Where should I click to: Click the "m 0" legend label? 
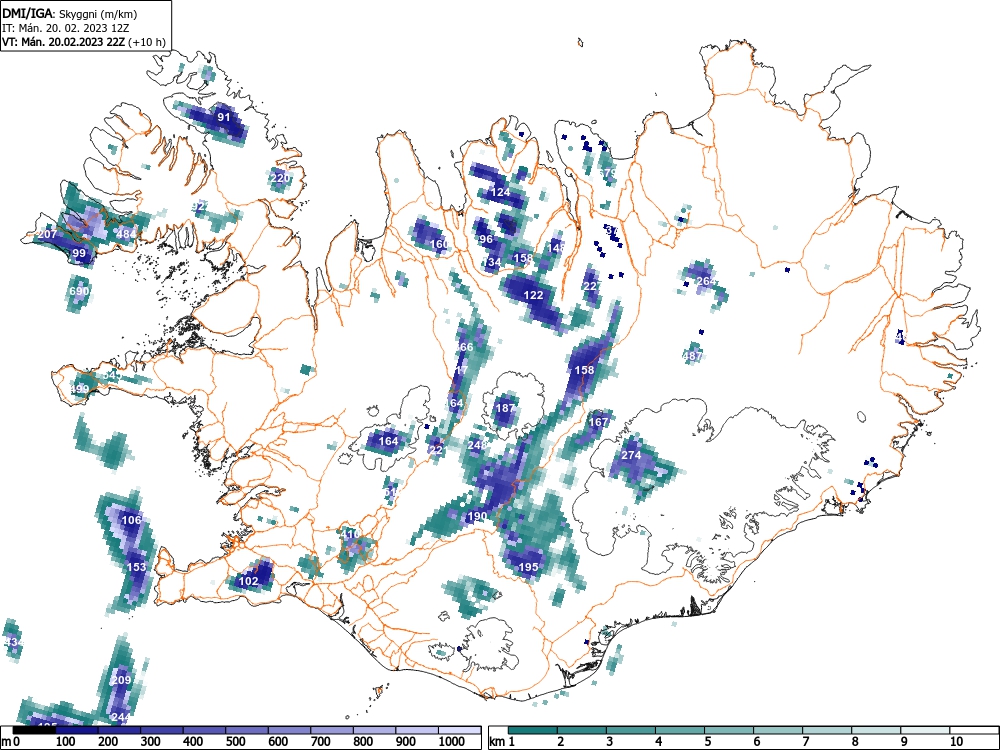[11, 742]
